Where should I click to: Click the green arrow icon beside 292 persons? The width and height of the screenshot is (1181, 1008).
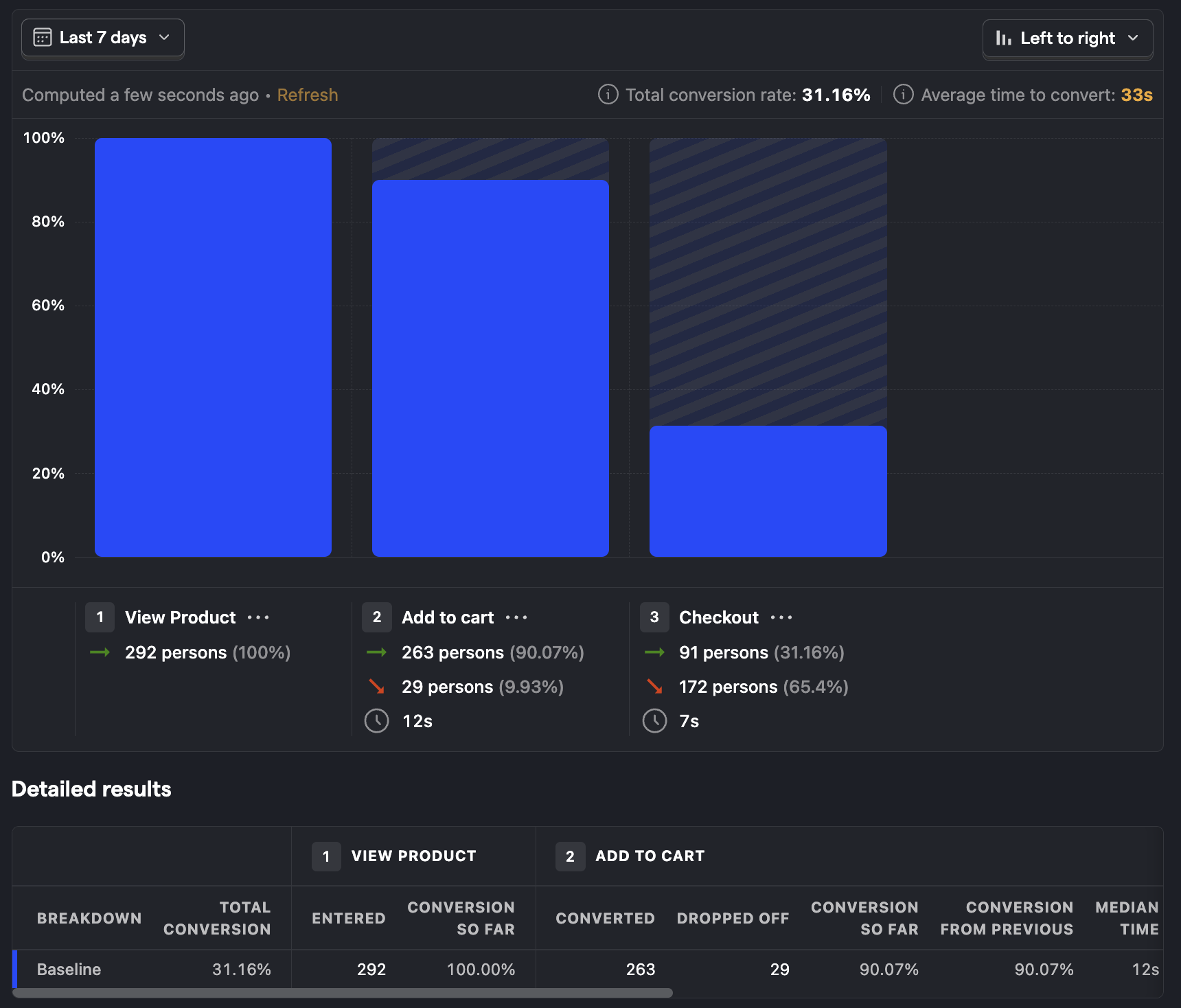tap(100, 652)
